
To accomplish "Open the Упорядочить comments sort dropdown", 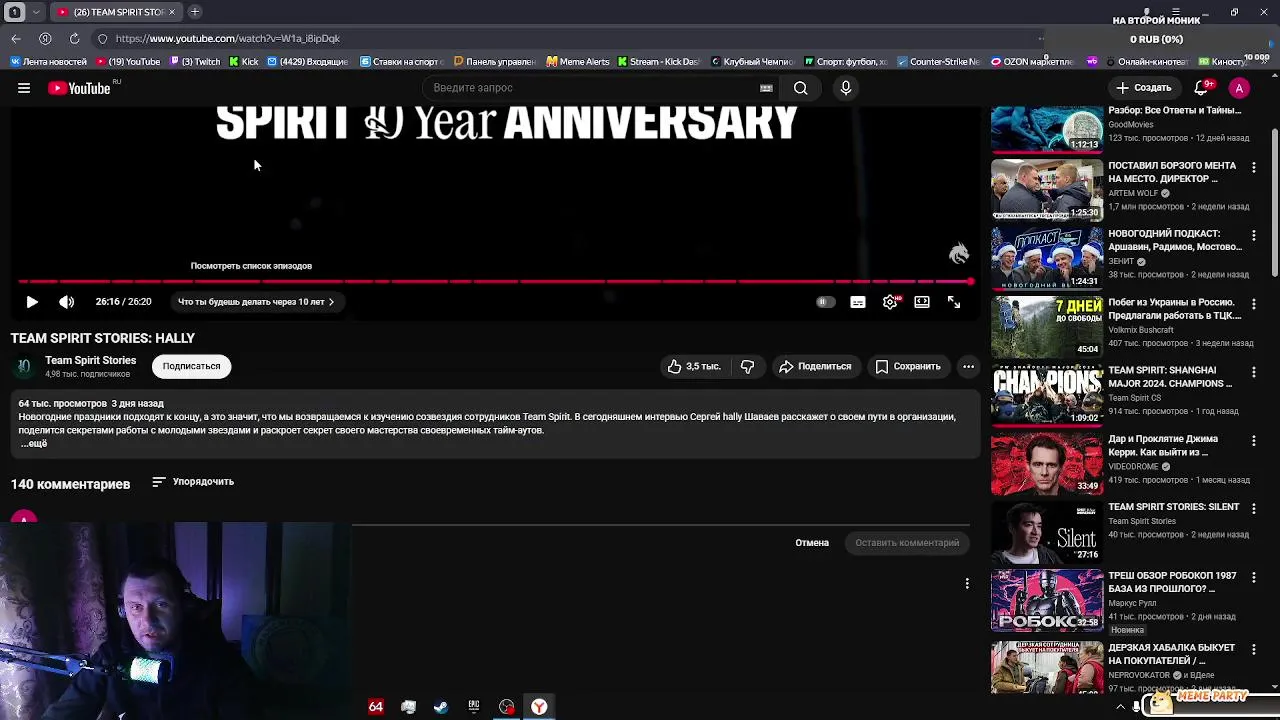I will coord(193,482).
